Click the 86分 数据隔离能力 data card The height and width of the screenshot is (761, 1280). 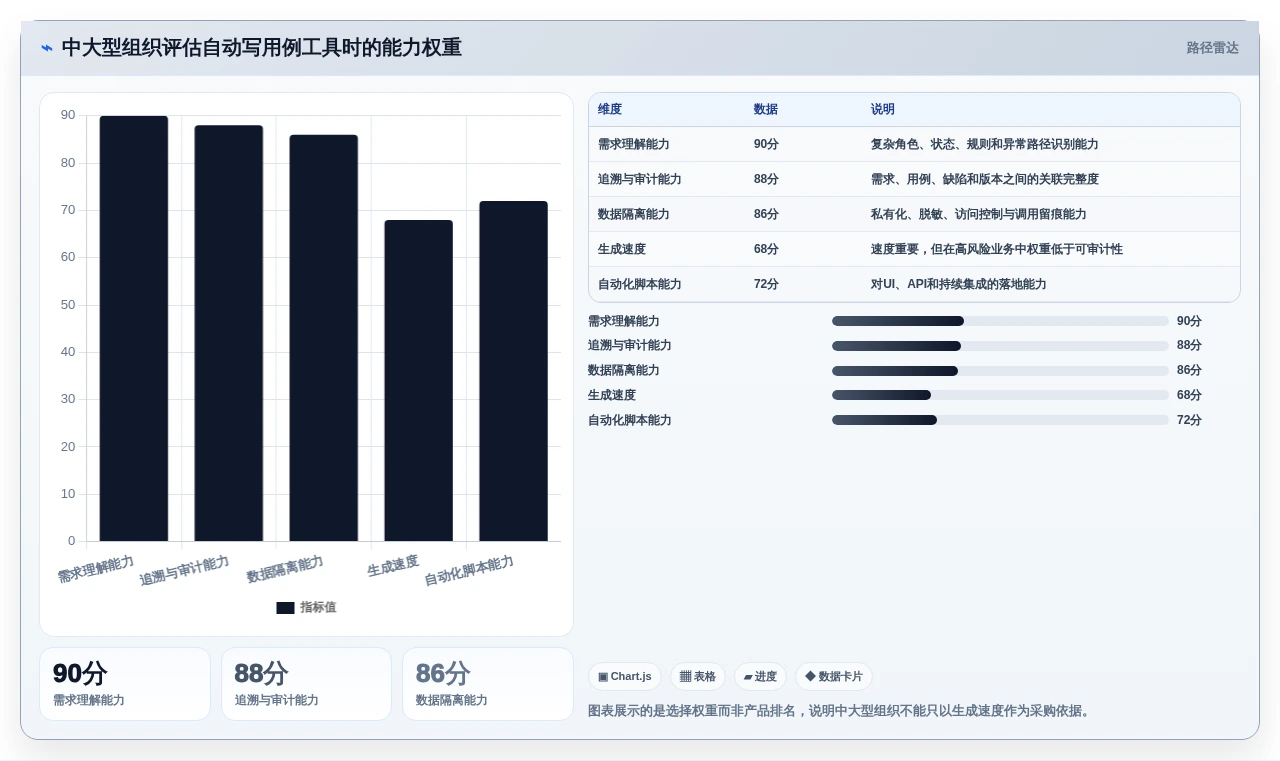pyautogui.click(x=488, y=684)
